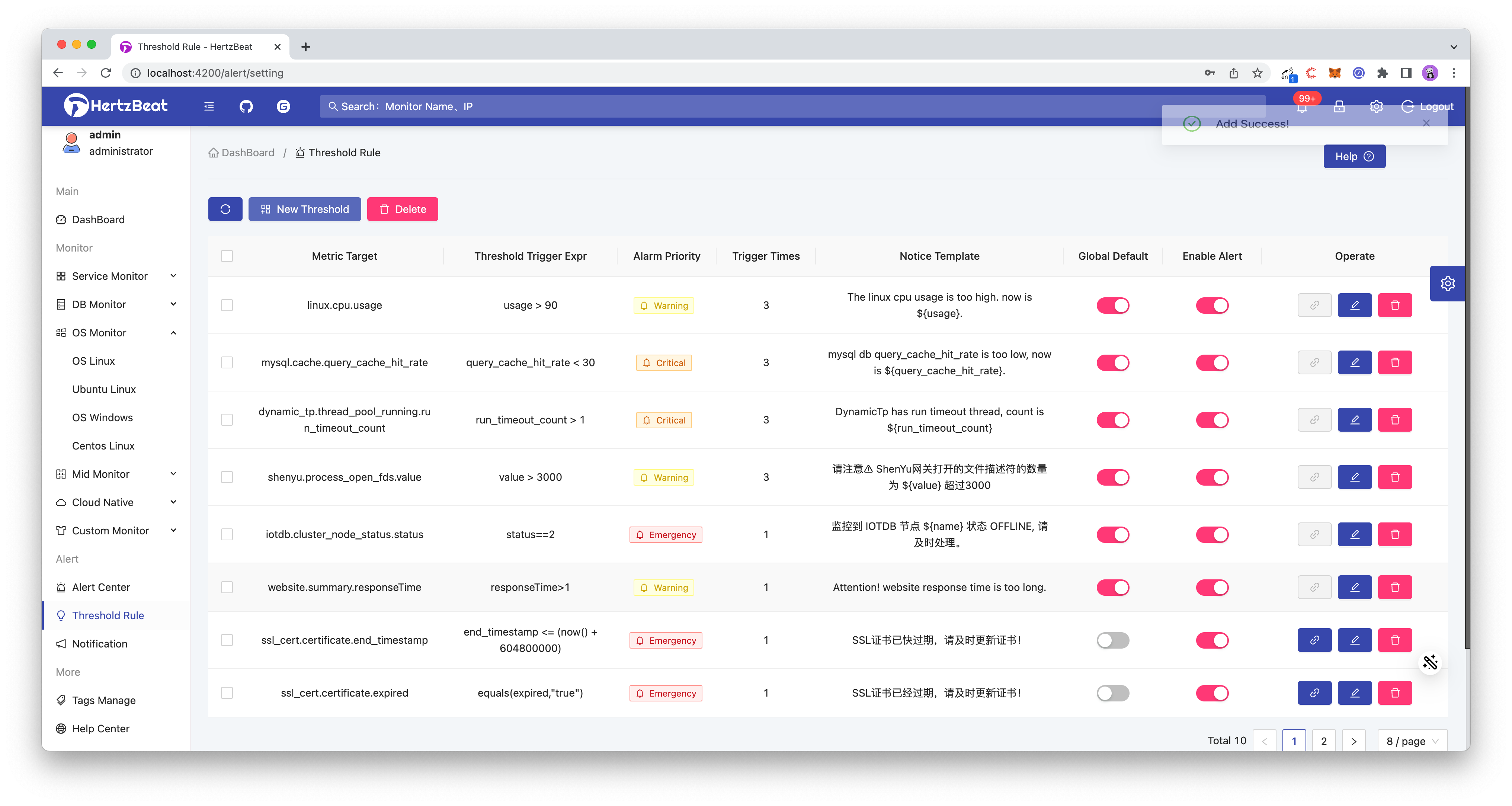Disable Enable Alert toggle for website.summary.responseTime
This screenshot has width=1512, height=806.
(x=1212, y=587)
